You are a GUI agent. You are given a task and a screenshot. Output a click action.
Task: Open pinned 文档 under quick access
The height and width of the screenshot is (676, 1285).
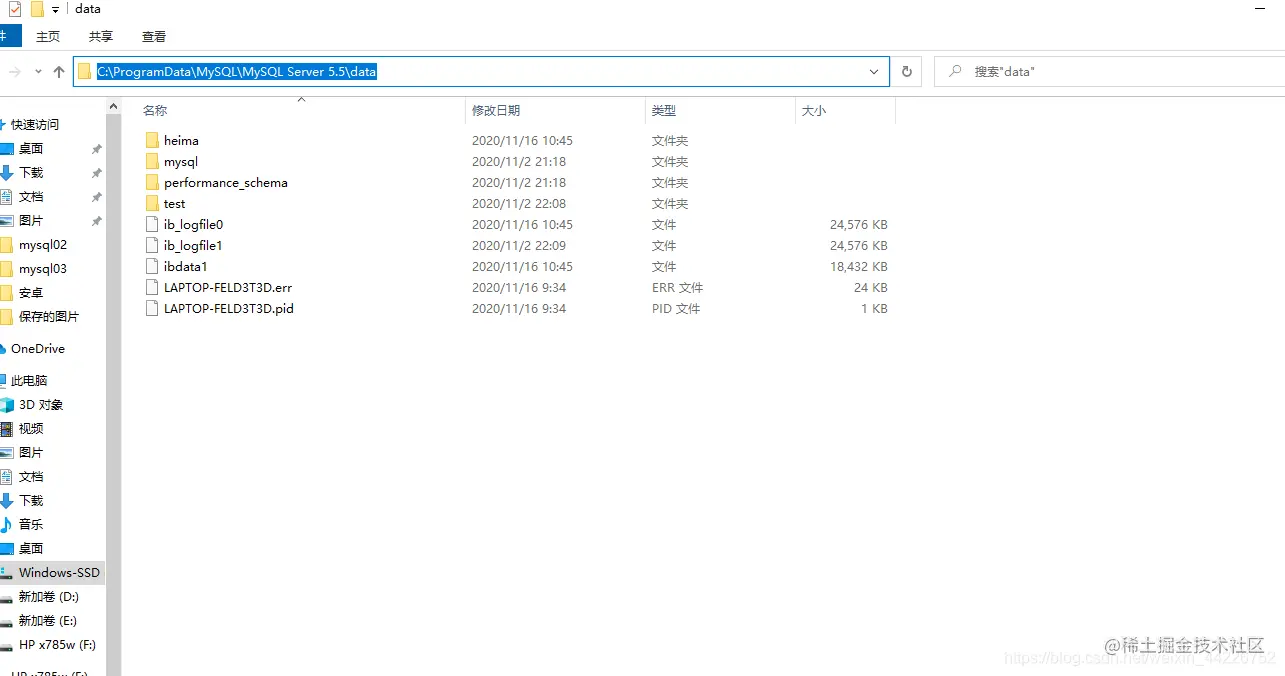(x=30, y=196)
